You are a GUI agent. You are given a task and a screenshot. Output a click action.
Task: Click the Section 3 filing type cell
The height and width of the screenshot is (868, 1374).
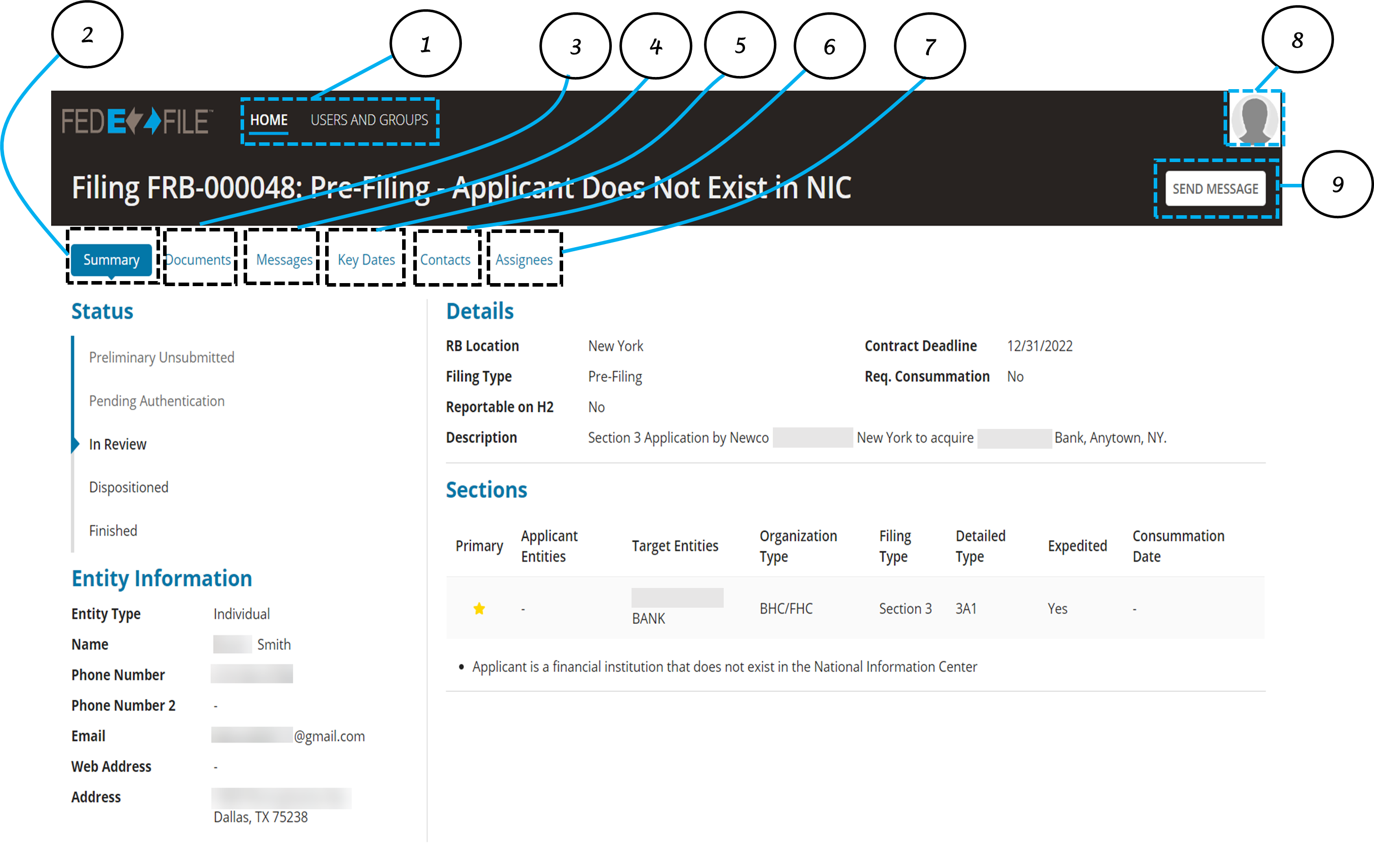(906, 609)
